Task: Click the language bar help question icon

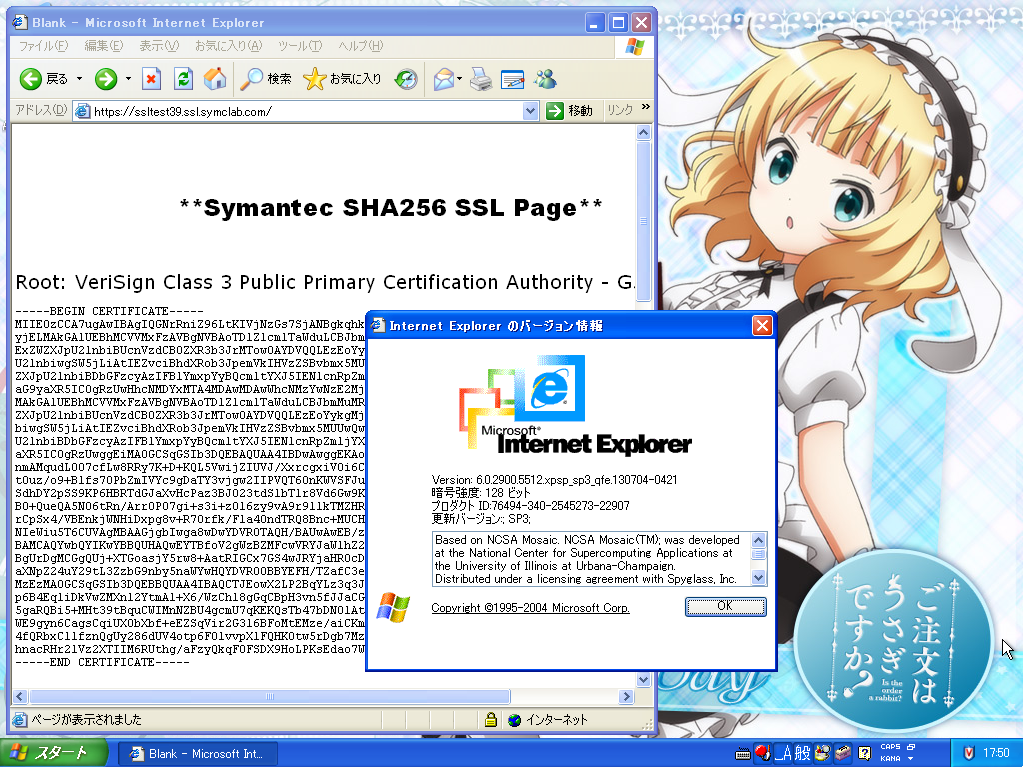Action: tap(864, 754)
